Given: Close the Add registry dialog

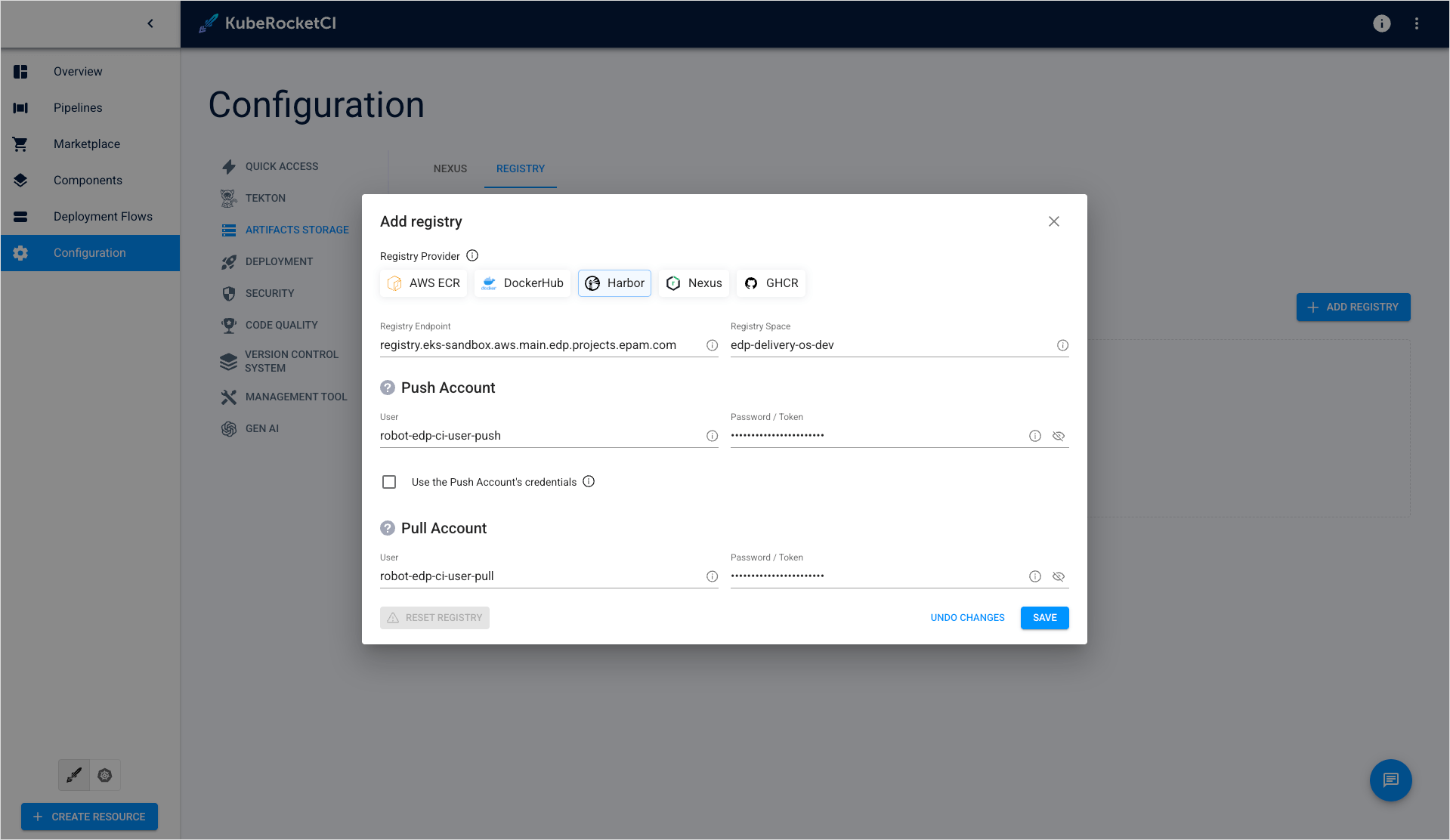Looking at the screenshot, I should (1054, 221).
